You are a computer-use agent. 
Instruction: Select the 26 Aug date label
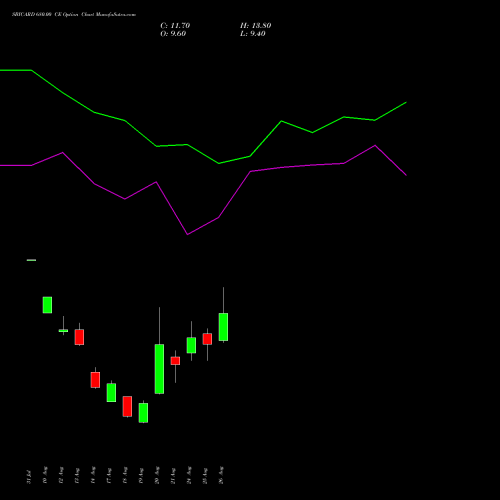click(x=221, y=475)
